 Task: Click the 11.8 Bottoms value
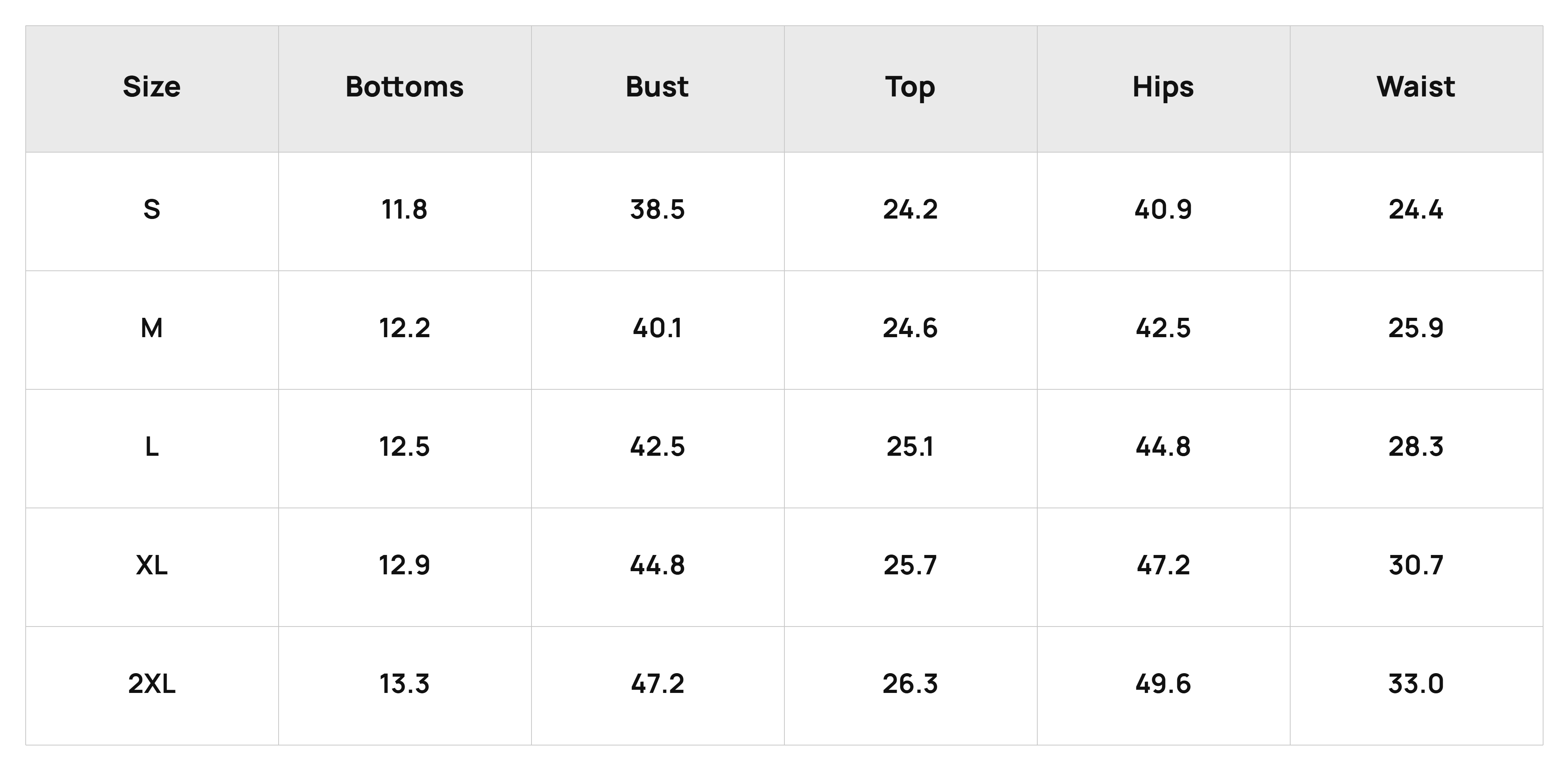(x=405, y=210)
